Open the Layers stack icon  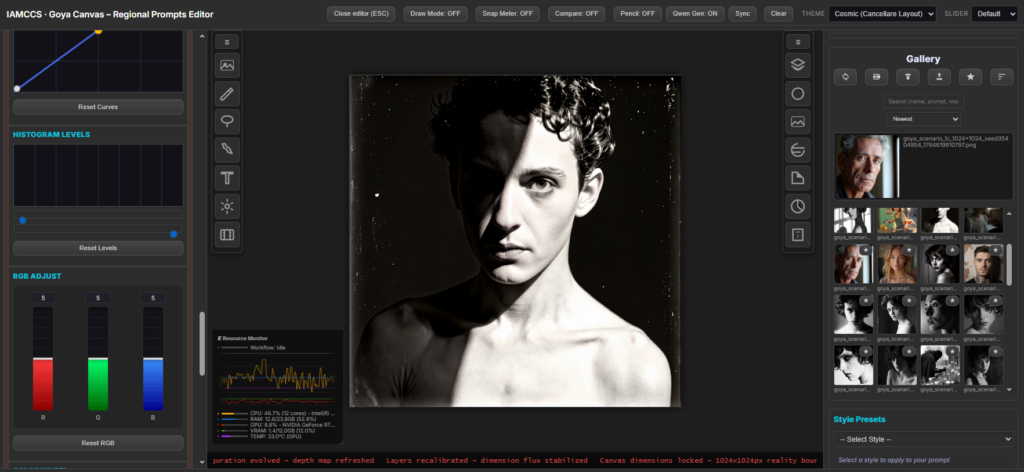(797, 65)
